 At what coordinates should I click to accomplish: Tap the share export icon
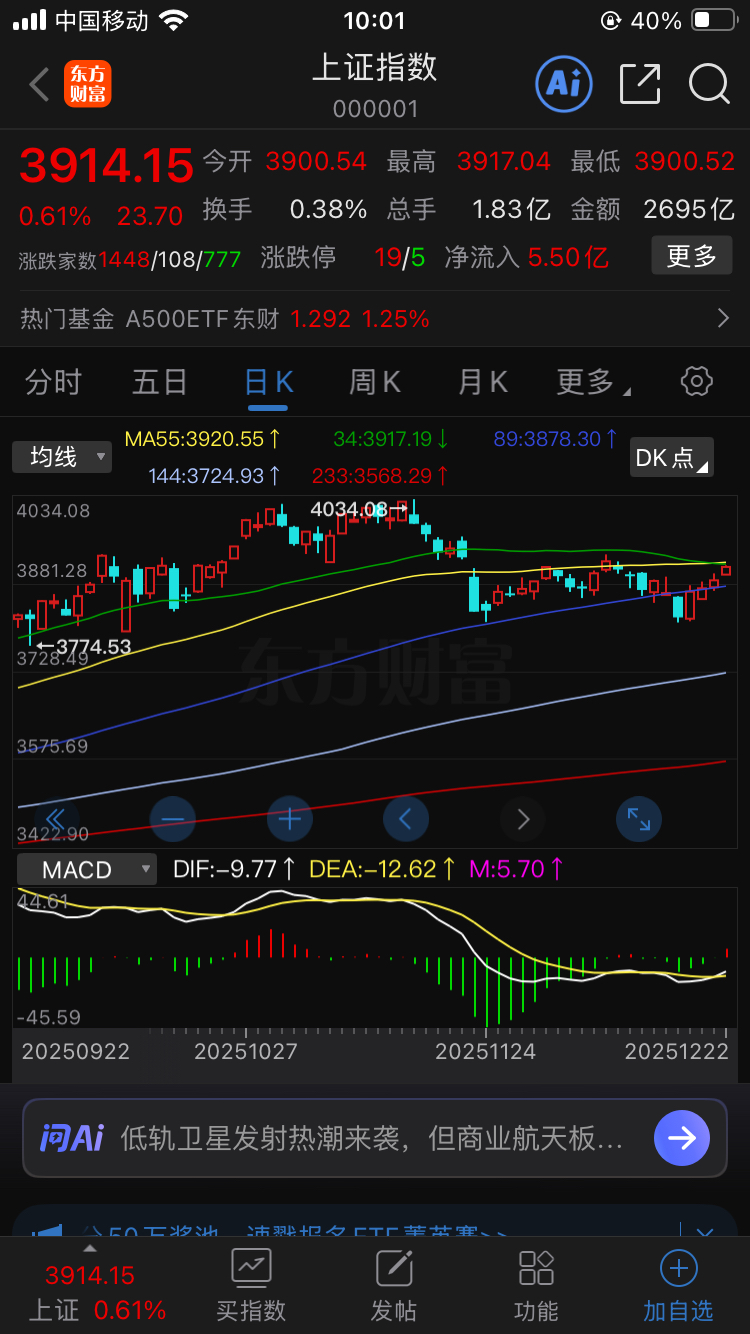640,84
